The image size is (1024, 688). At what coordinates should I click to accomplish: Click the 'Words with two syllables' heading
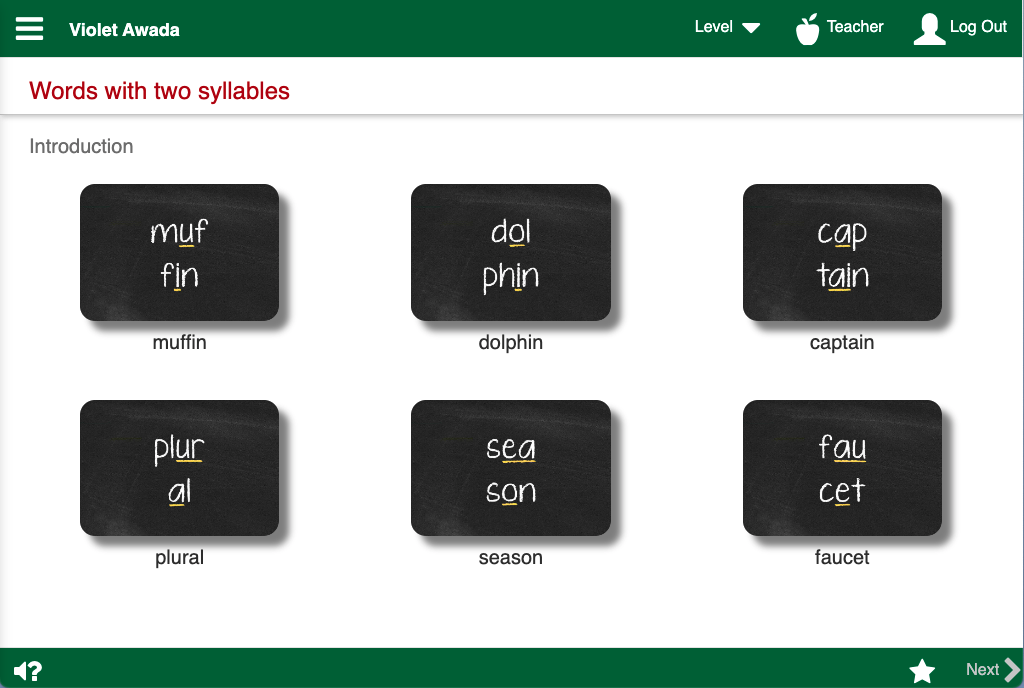(x=159, y=91)
